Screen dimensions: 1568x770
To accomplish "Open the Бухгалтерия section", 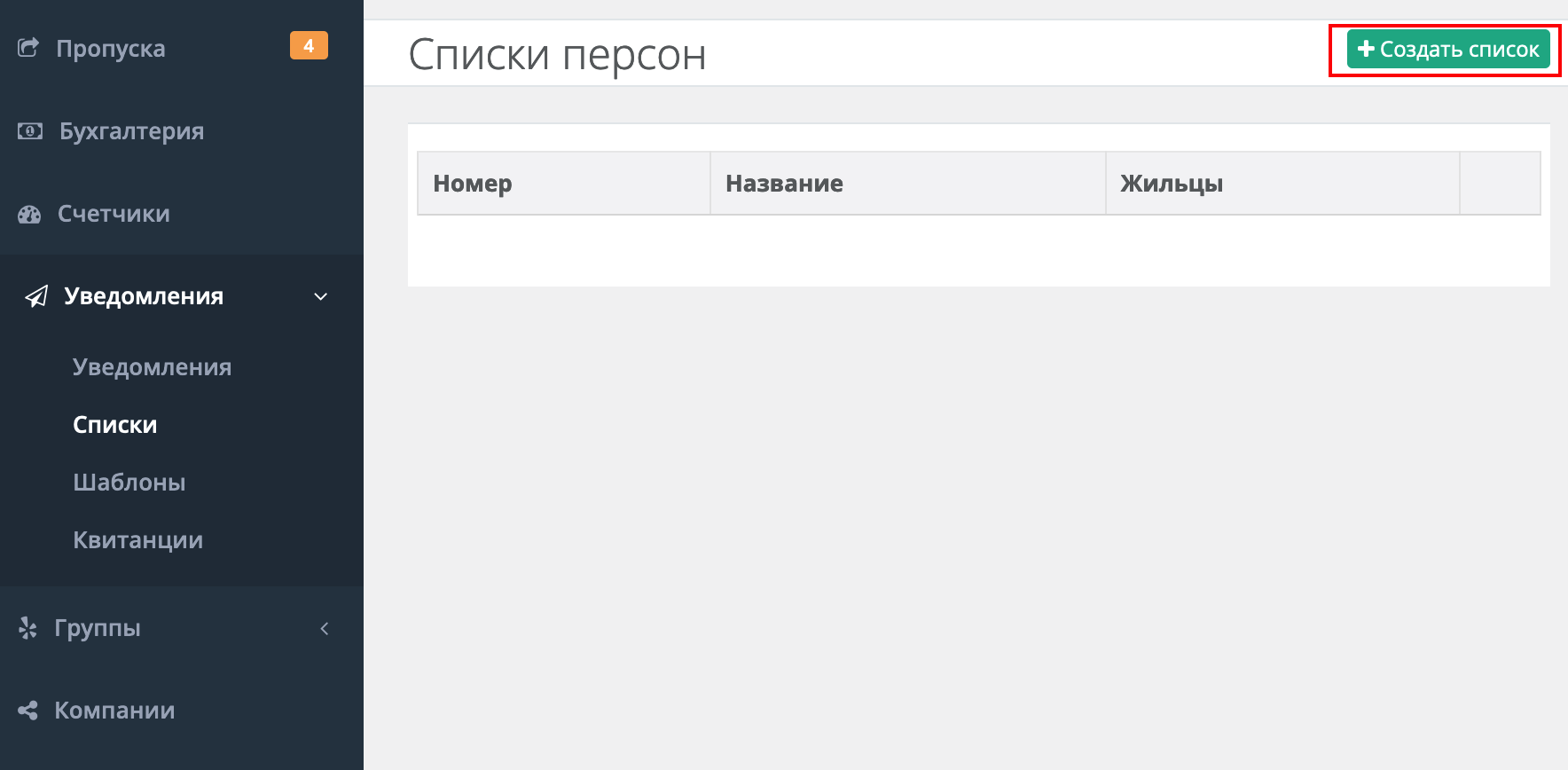I will (132, 131).
